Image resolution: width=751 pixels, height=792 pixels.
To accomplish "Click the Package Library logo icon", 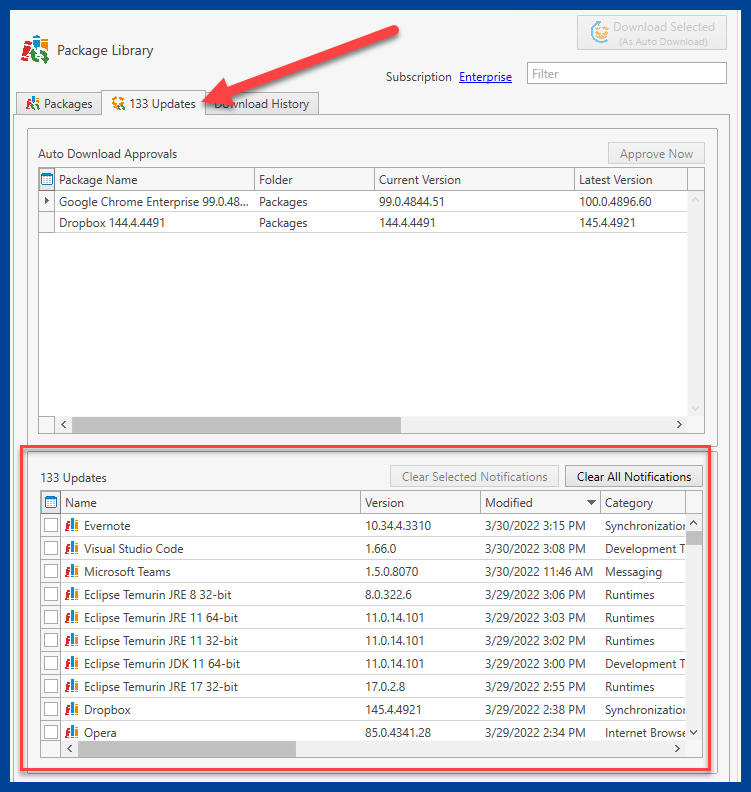I will 35,50.
